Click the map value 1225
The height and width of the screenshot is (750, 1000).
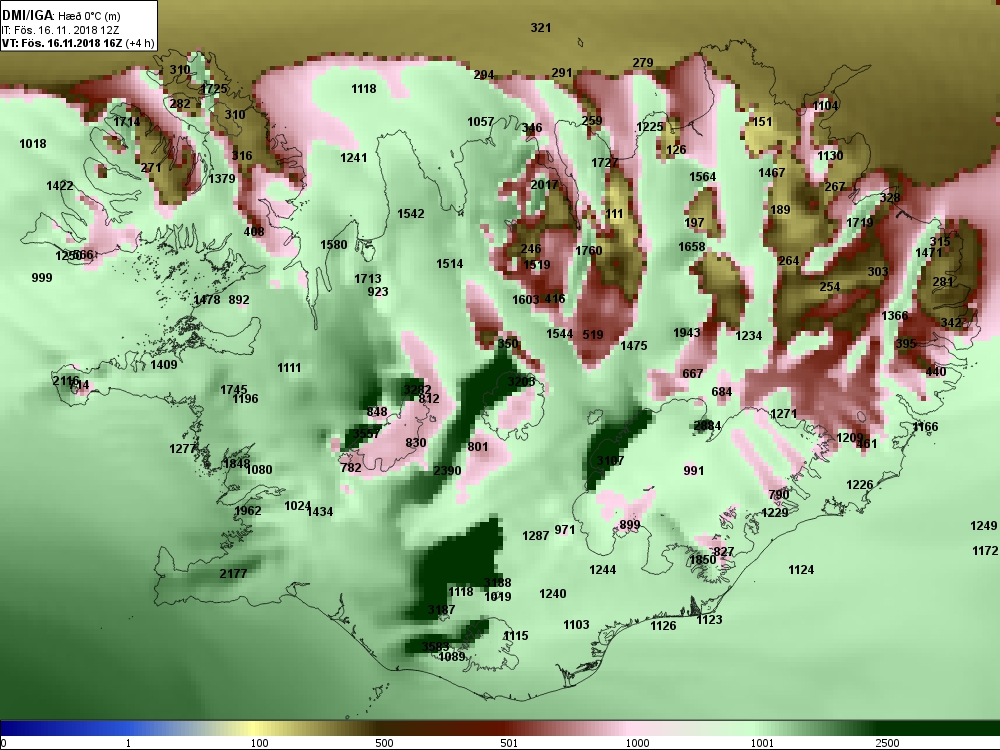coord(650,127)
